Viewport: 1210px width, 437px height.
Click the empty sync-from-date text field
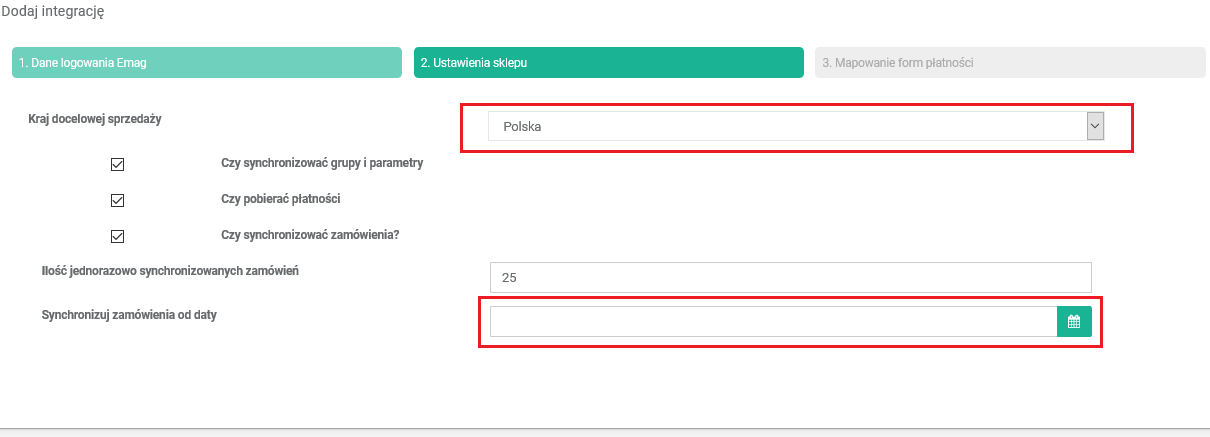point(772,322)
